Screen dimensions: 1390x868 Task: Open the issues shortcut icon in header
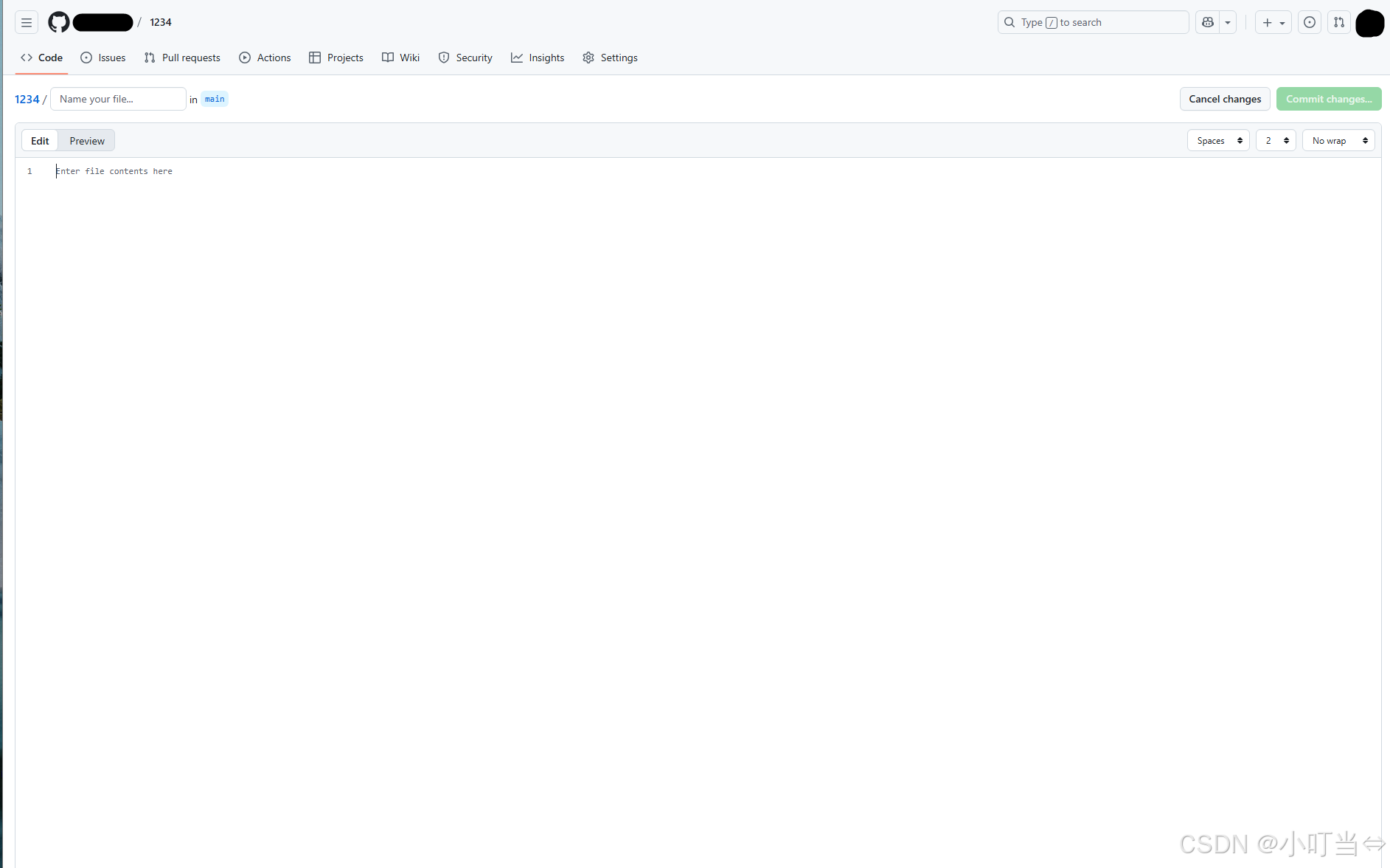pyautogui.click(x=1310, y=22)
